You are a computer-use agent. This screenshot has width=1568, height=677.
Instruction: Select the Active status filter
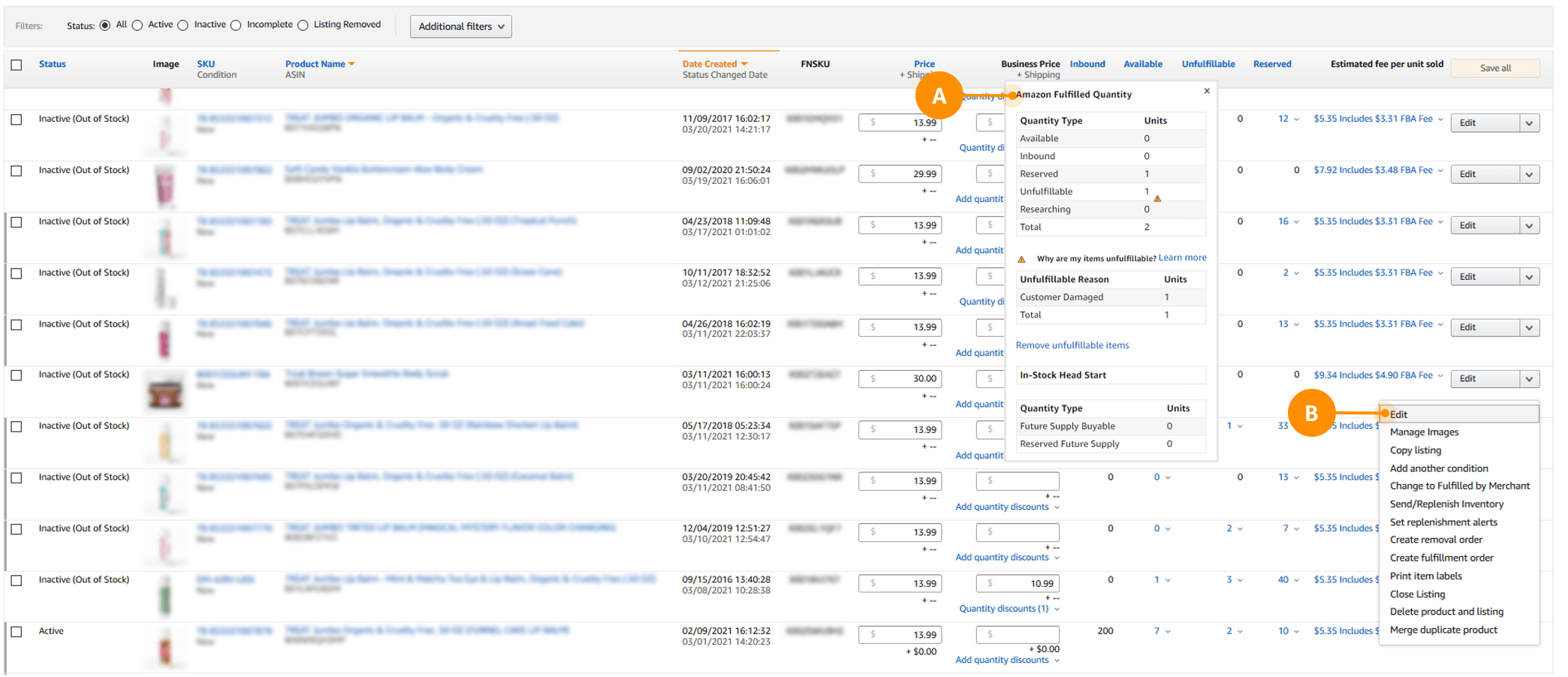[137, 24]
